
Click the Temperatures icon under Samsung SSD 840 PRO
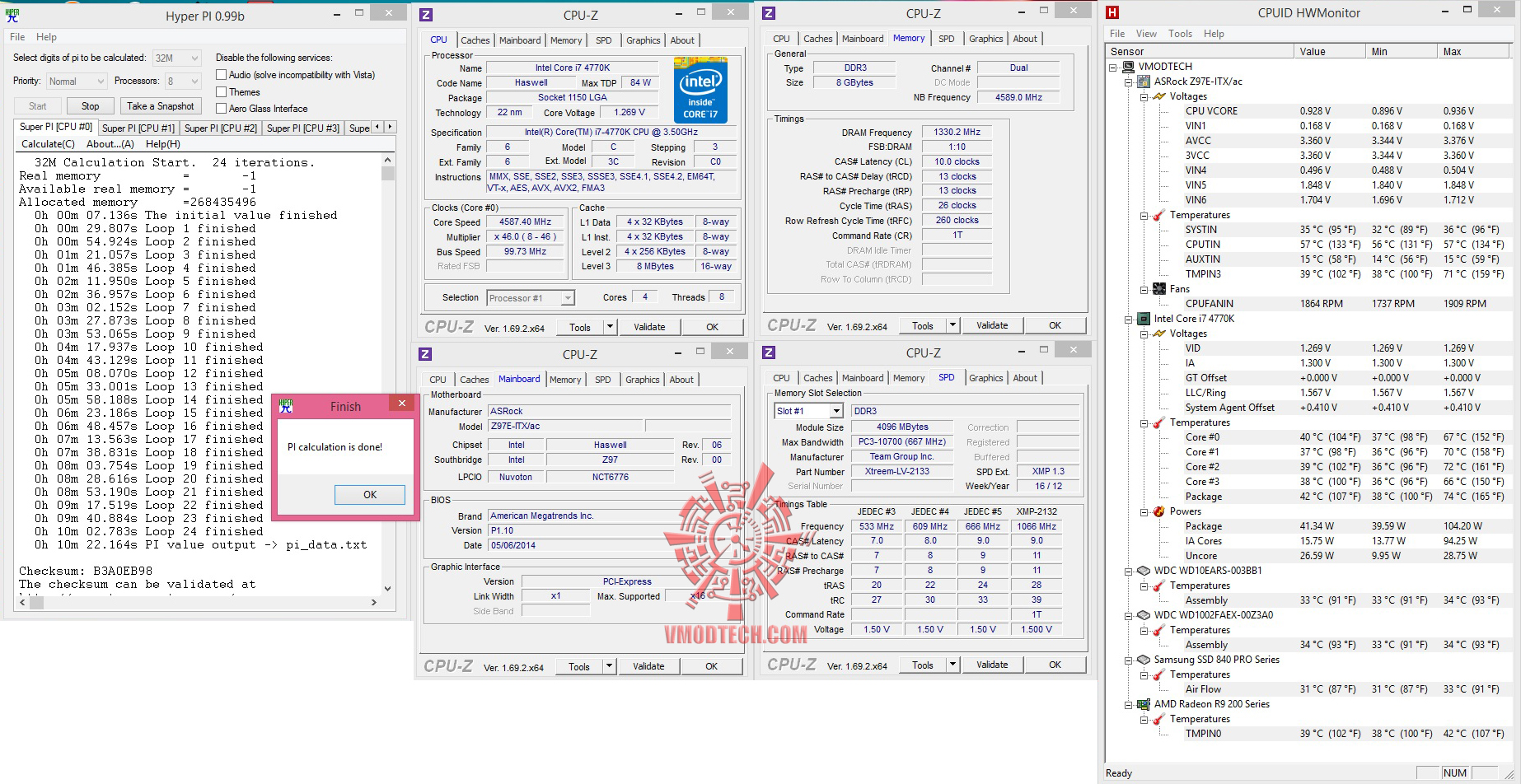click(x=1158, y=674)
